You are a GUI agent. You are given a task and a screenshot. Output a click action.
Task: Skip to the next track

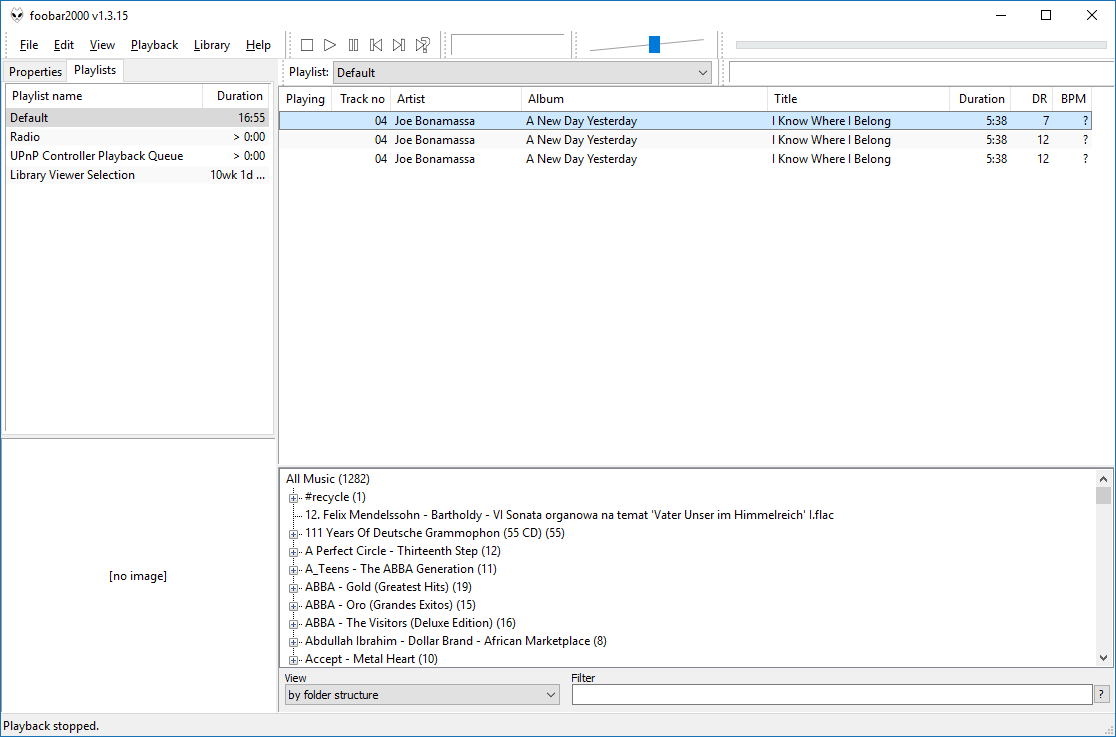tap(399, 45)
